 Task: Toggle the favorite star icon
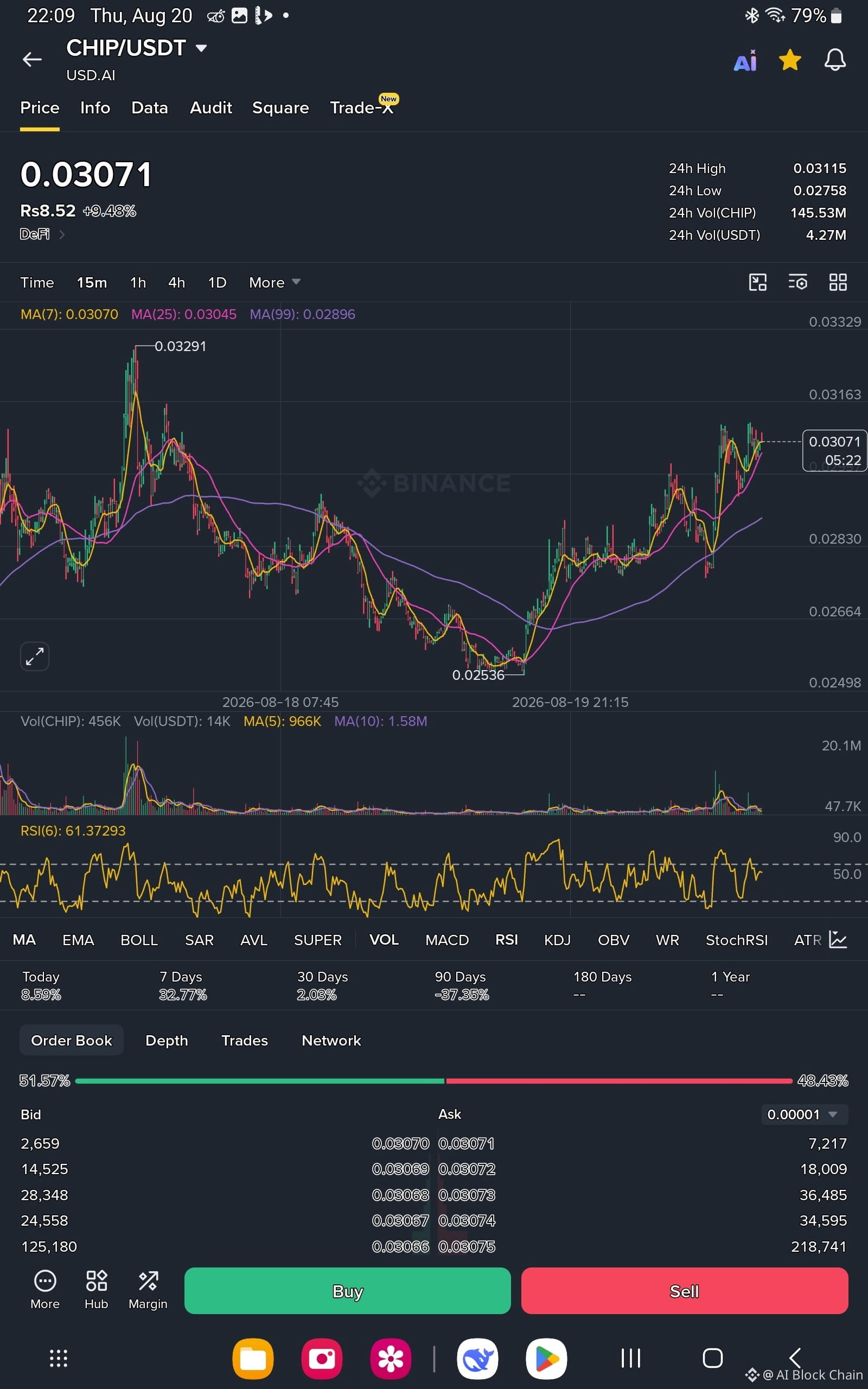[x=790, y=60]
